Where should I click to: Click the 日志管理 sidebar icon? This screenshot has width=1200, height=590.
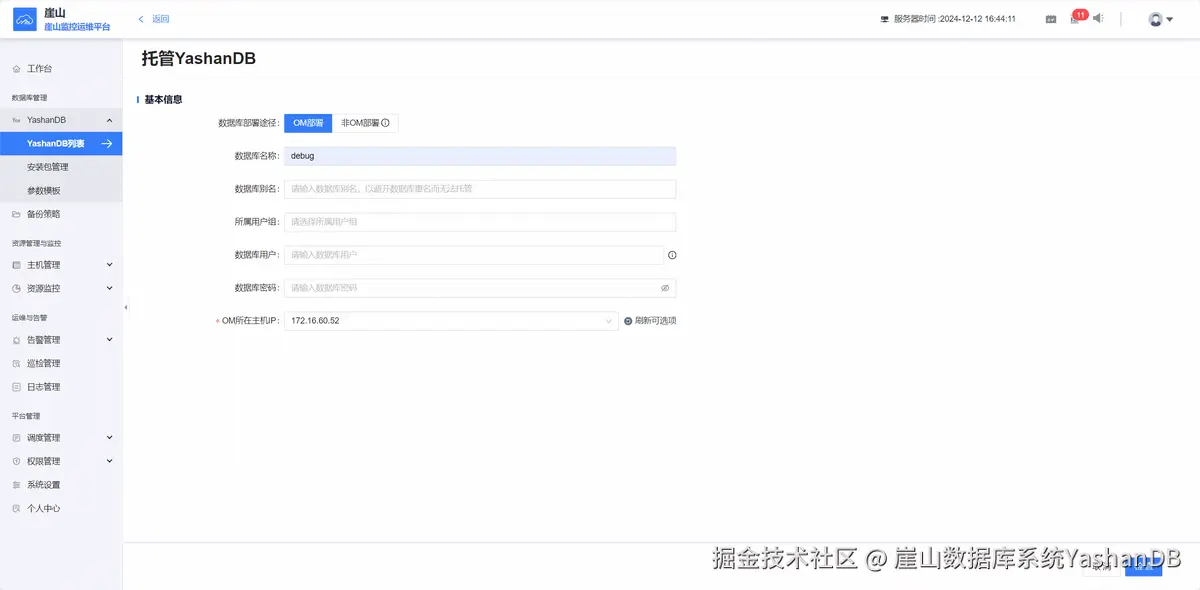coord(16,387)
